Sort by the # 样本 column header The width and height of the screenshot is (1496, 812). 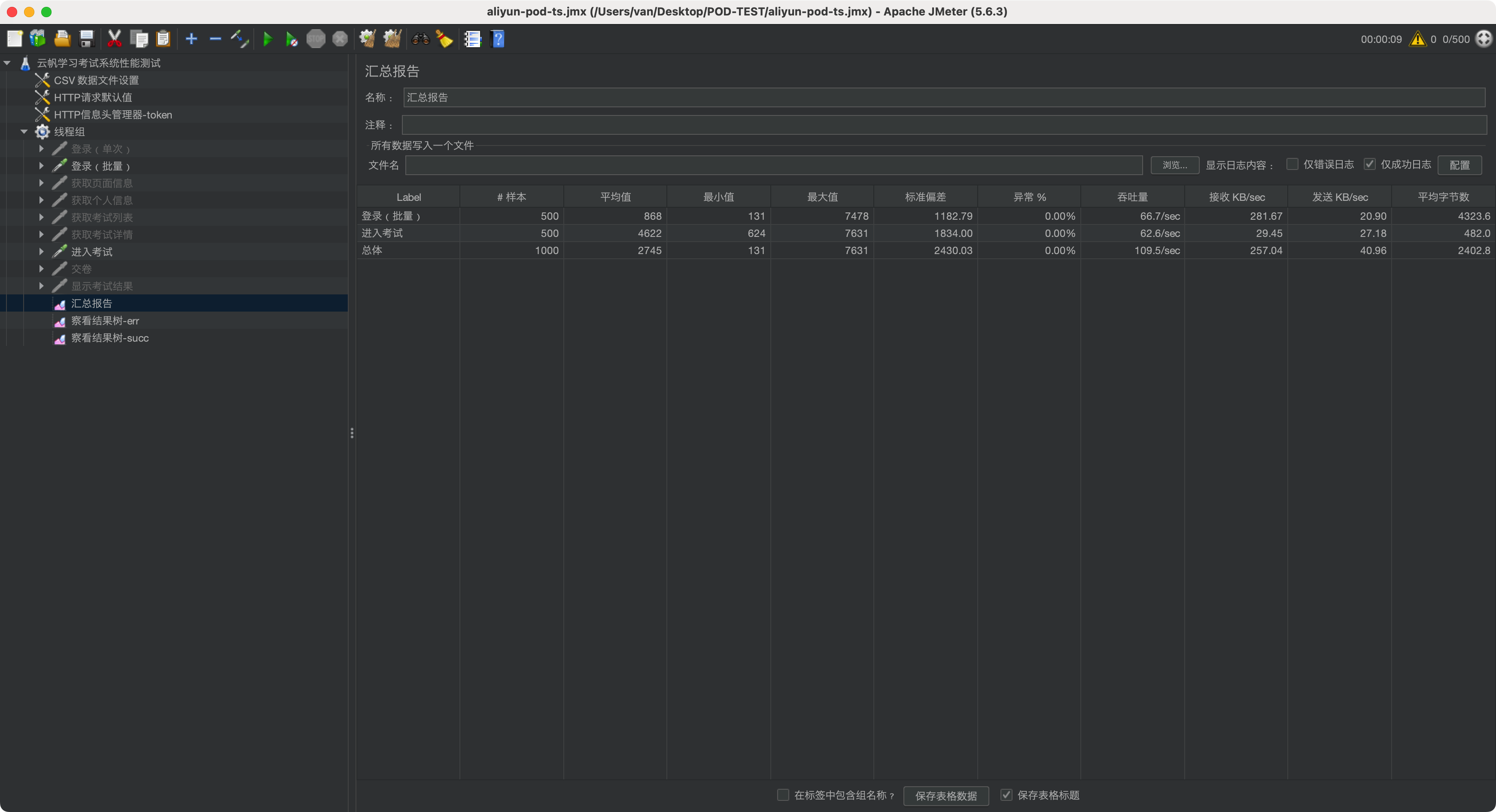[x=512, y=197]
